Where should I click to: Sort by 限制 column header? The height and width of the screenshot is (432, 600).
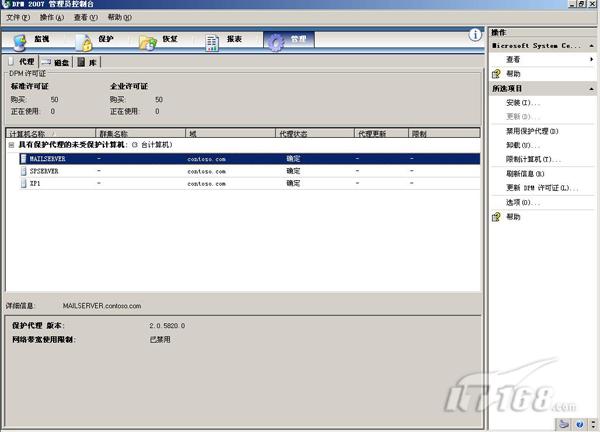click(x=444, y=133)
